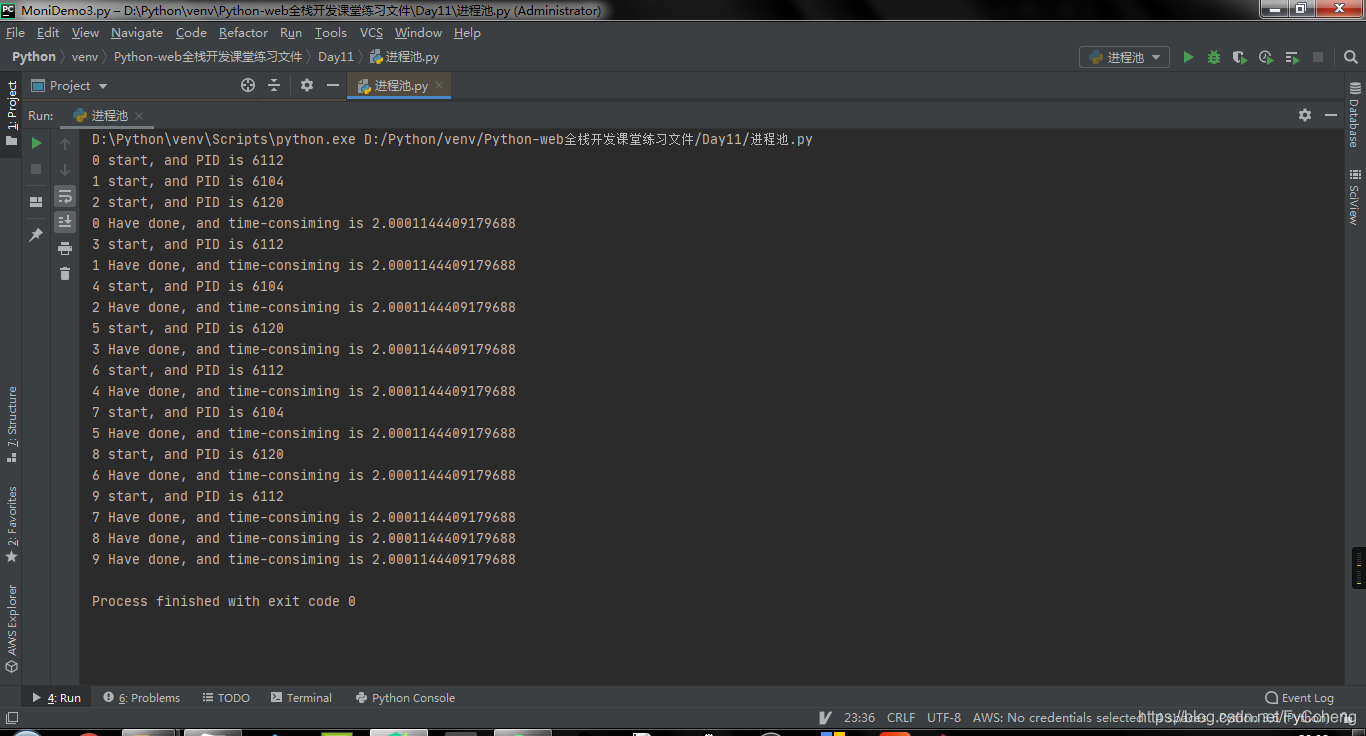Click the Profile run icon with clock
This screenshot has height=736, width=1366.
pos(1266,58)
